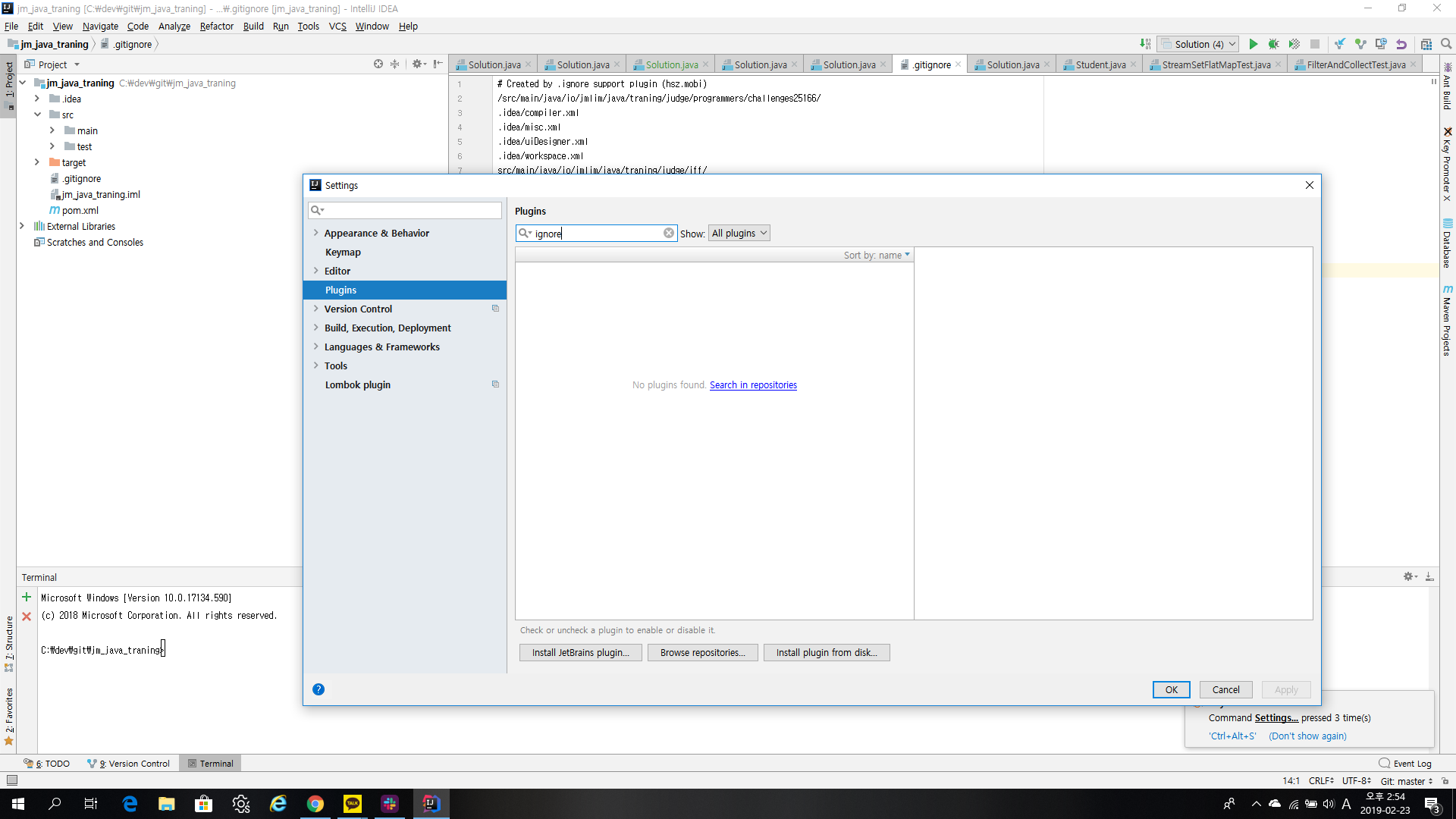This screenshot has width=1456, height=819.
Task: Click the Student.java tab
Action: [x=1099, y=64]
